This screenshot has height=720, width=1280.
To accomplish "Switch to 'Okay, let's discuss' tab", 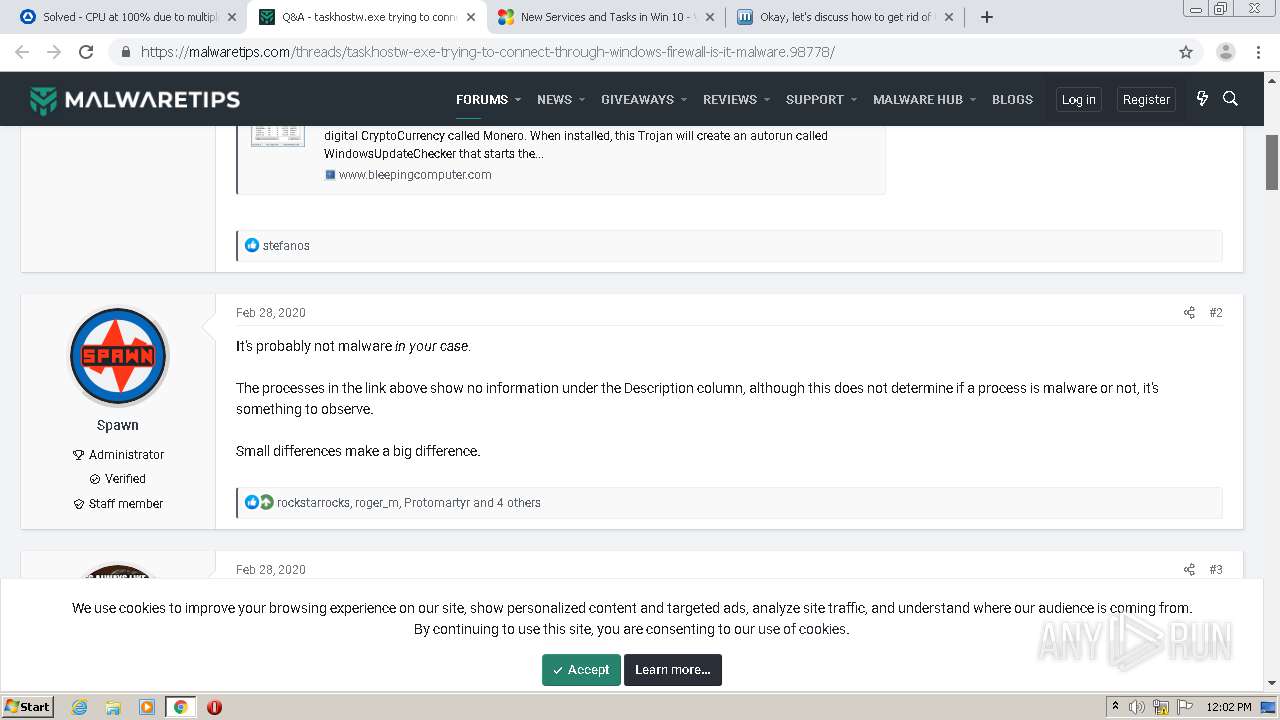I will tap(846, 17).
